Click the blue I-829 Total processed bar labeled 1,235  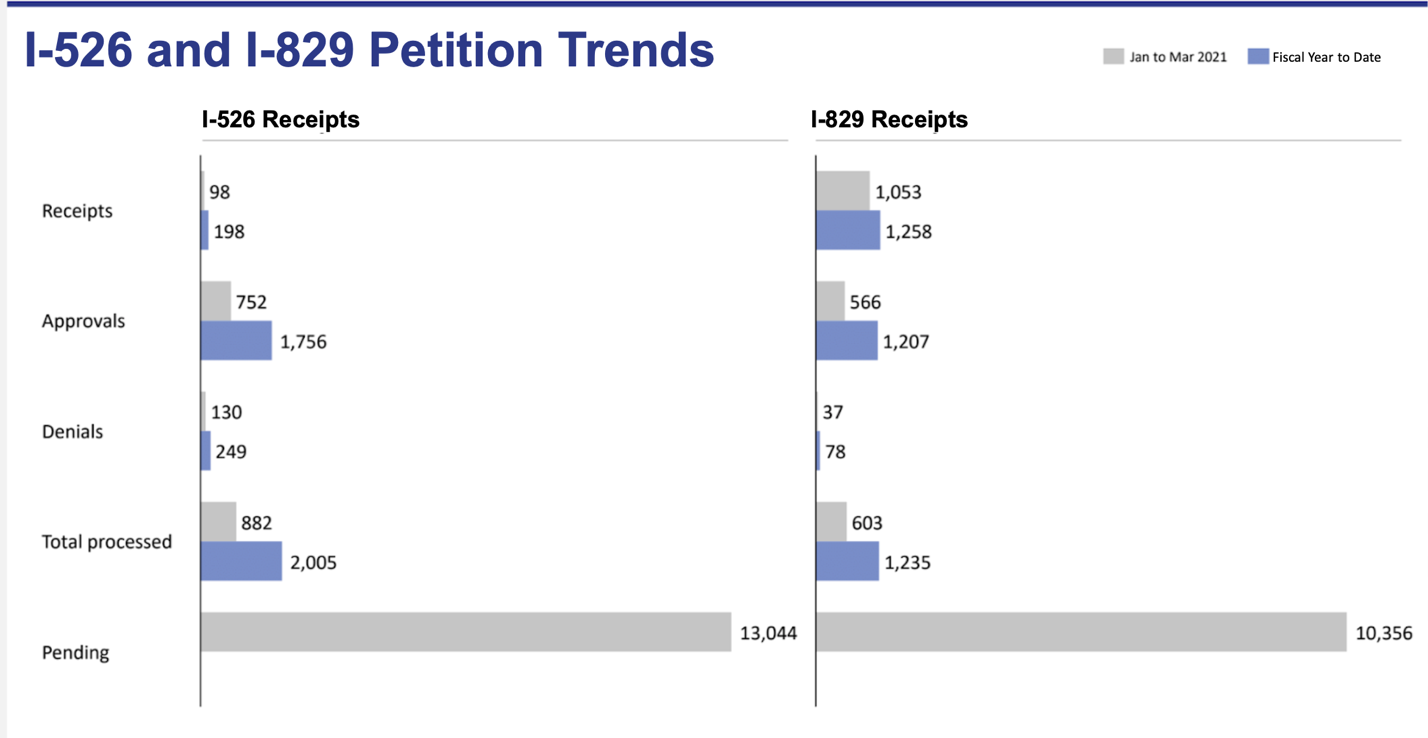pos(847,561)
